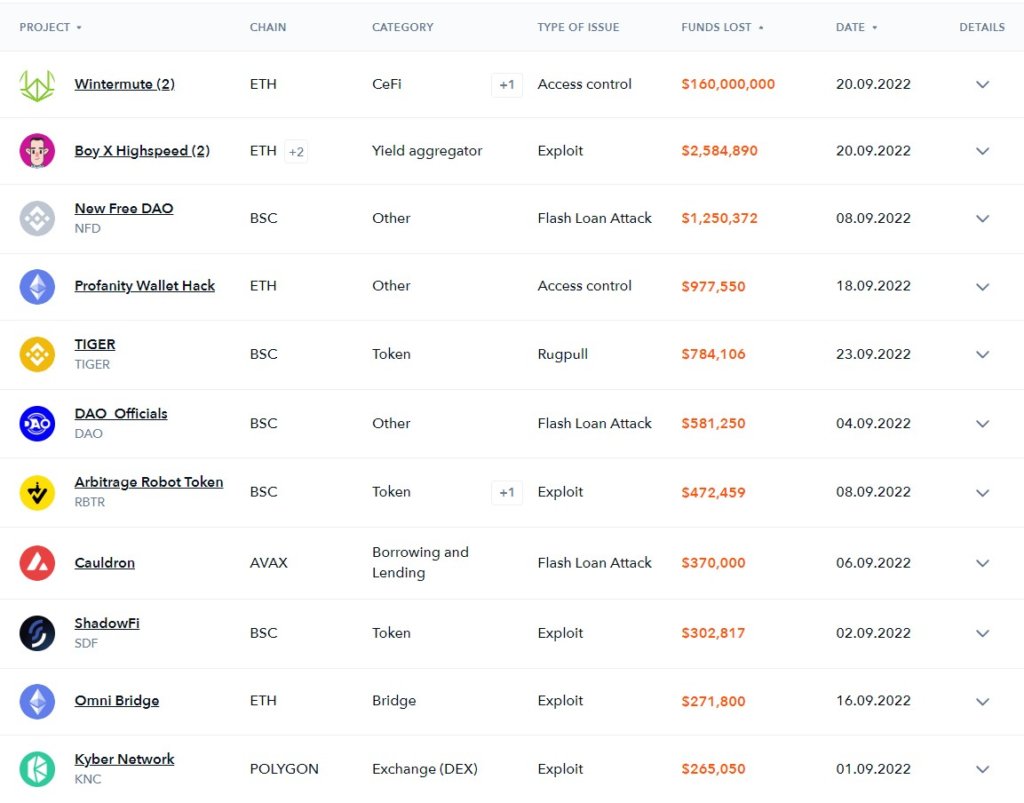The image size is (1024, 803).
Task: Expand details for the Wintermute row
Action: coord(982,85)
